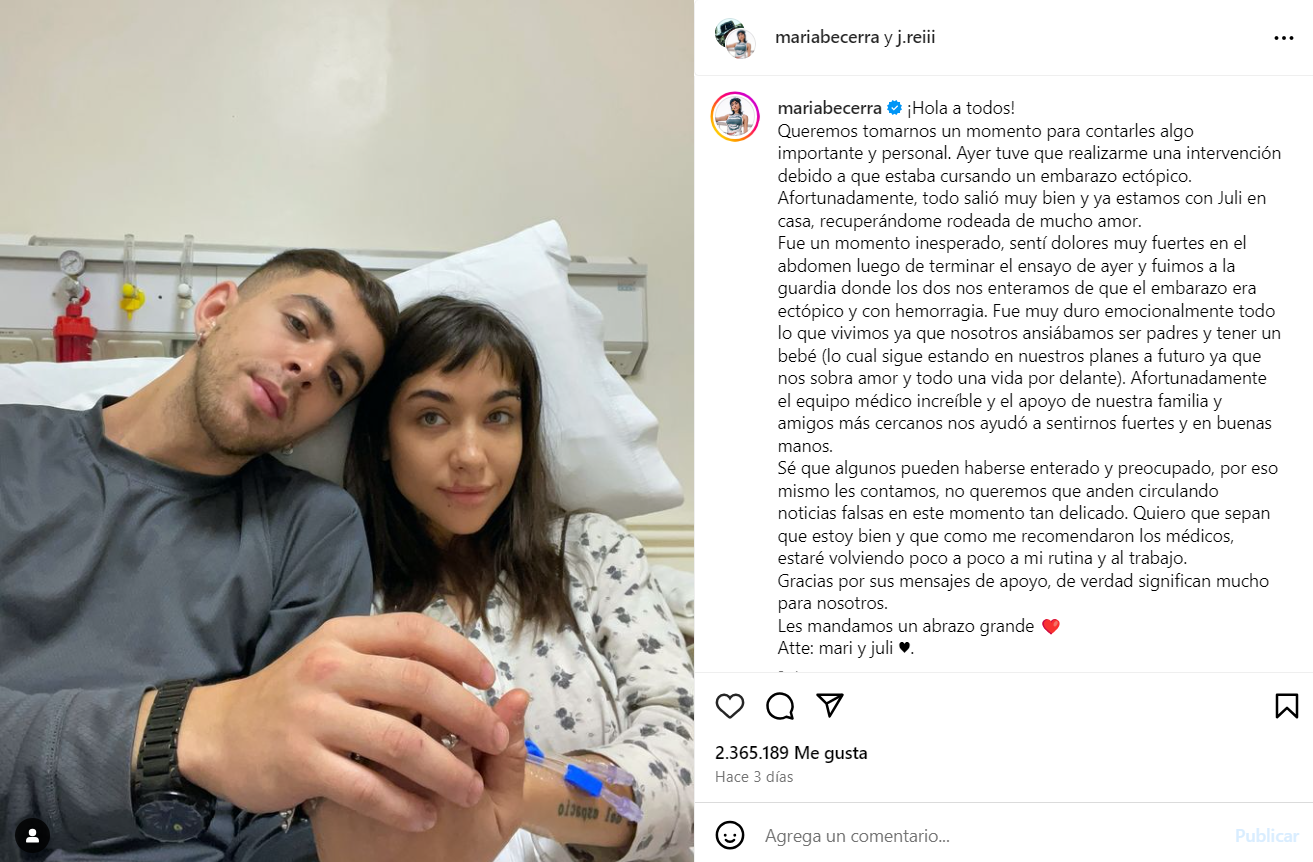Click the 'Hace 3 días' timestamp
Image resolution: width=1313 pixels, height=862 pixels.
(754, 777)
